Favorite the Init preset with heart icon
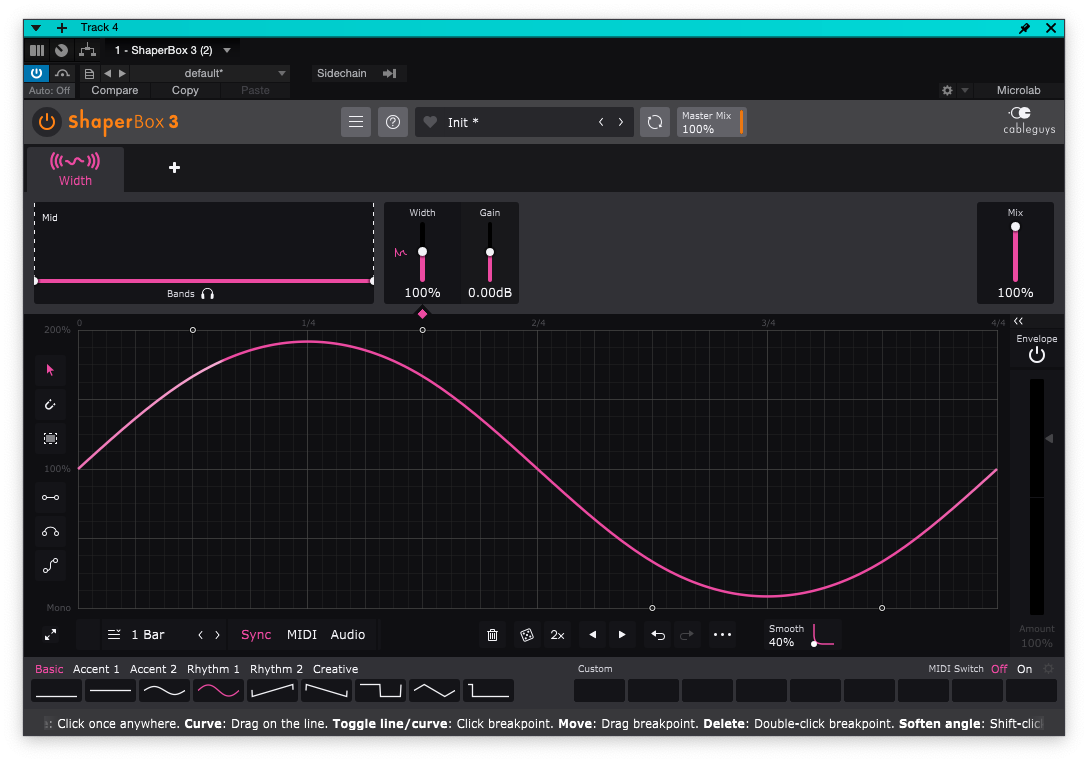Viewport: 1088px width, 763px height. 430,122
